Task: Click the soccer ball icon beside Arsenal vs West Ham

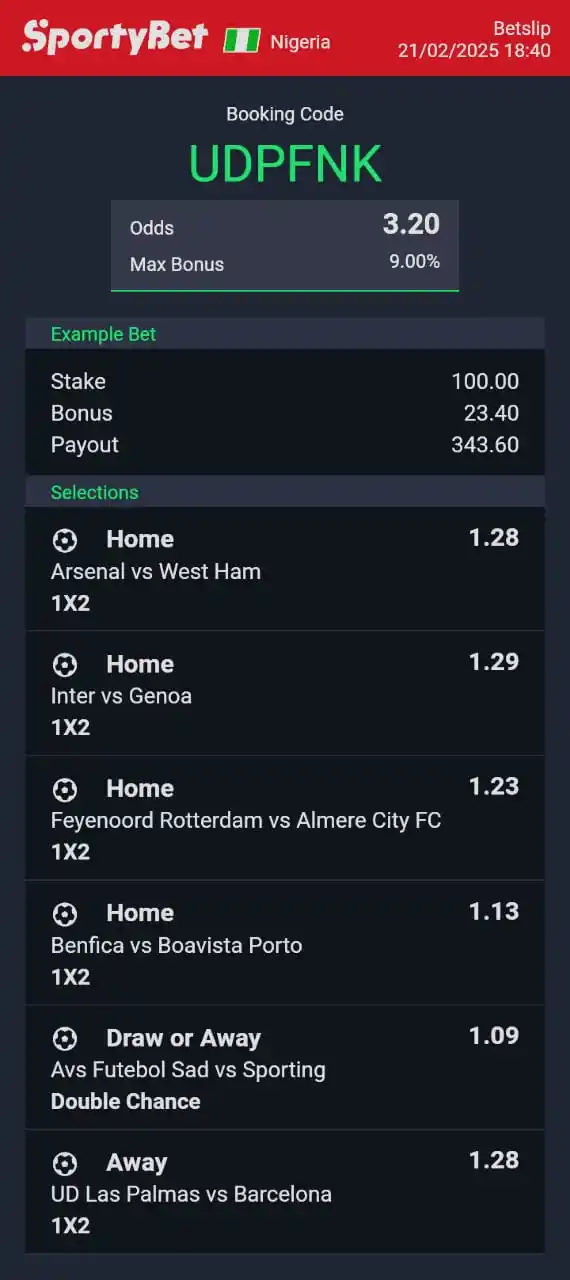Action: point(65,540)
